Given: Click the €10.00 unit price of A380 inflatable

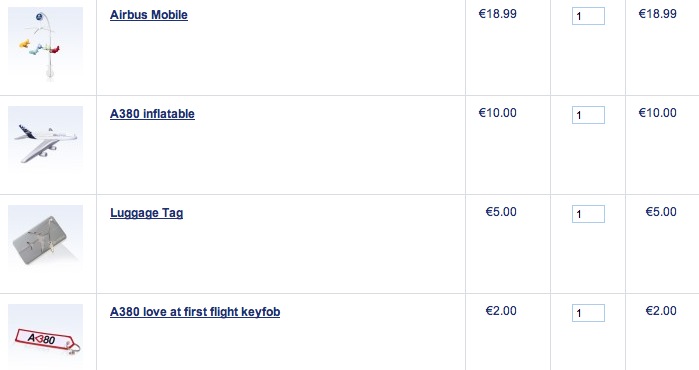Looking at the screenshot, I should [498, 113].
